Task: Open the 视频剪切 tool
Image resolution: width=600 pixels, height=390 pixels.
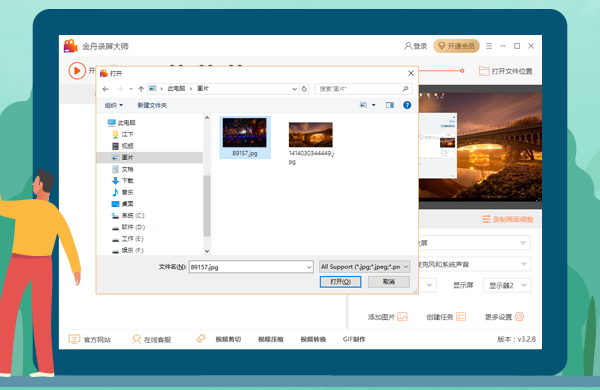Action: tap(228, 339)
